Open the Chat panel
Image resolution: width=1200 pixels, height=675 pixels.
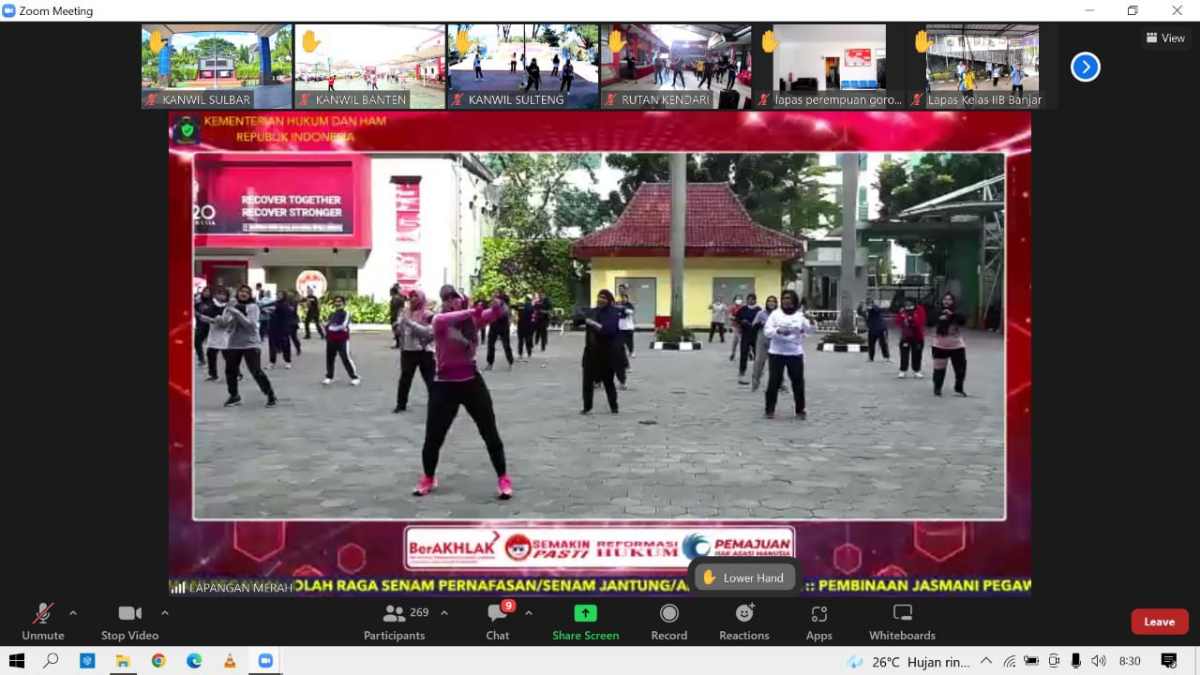(497, 621)
